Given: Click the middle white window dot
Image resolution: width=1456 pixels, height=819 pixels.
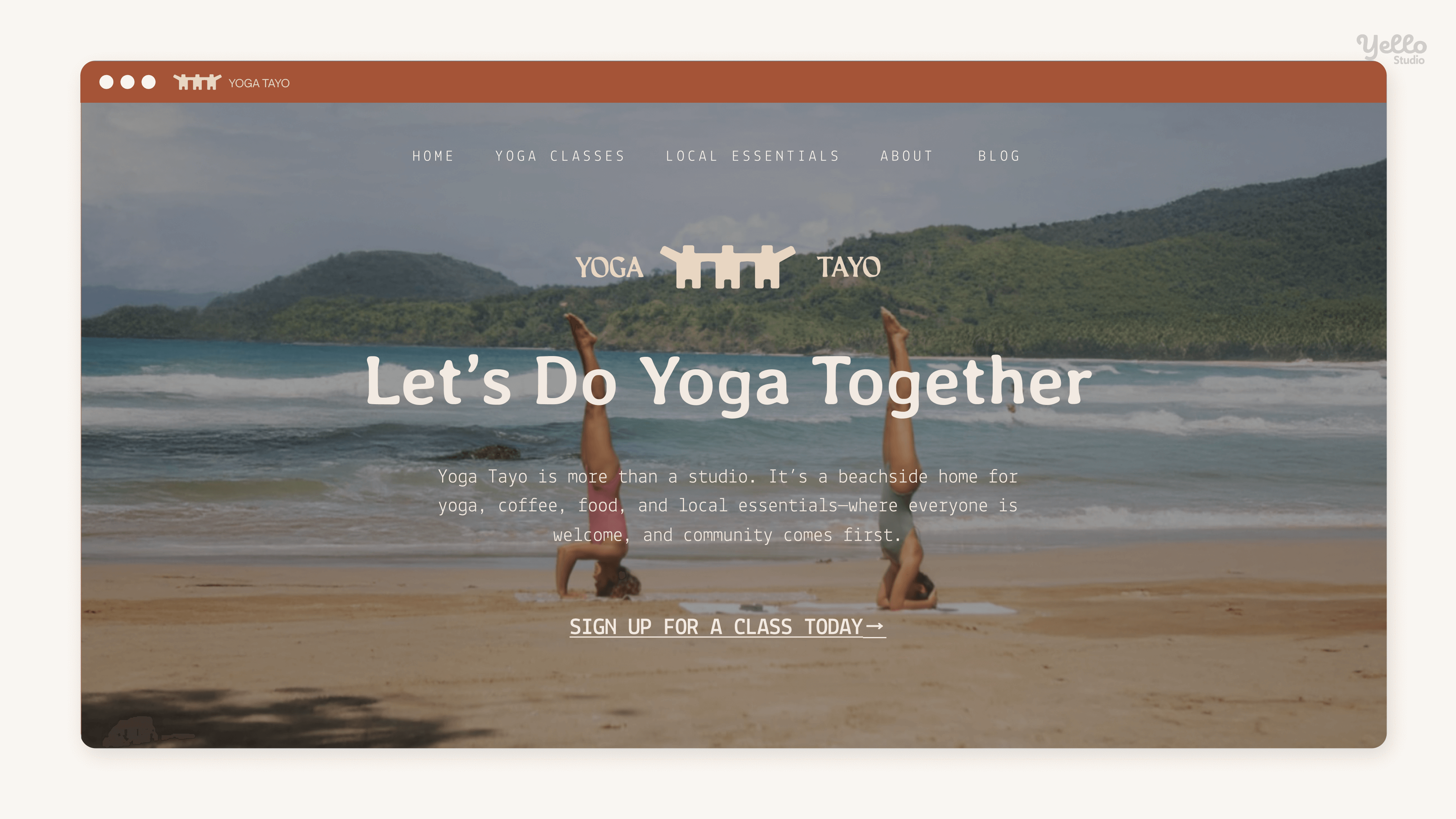Looking at the screenshot, I should click(128, 82).
